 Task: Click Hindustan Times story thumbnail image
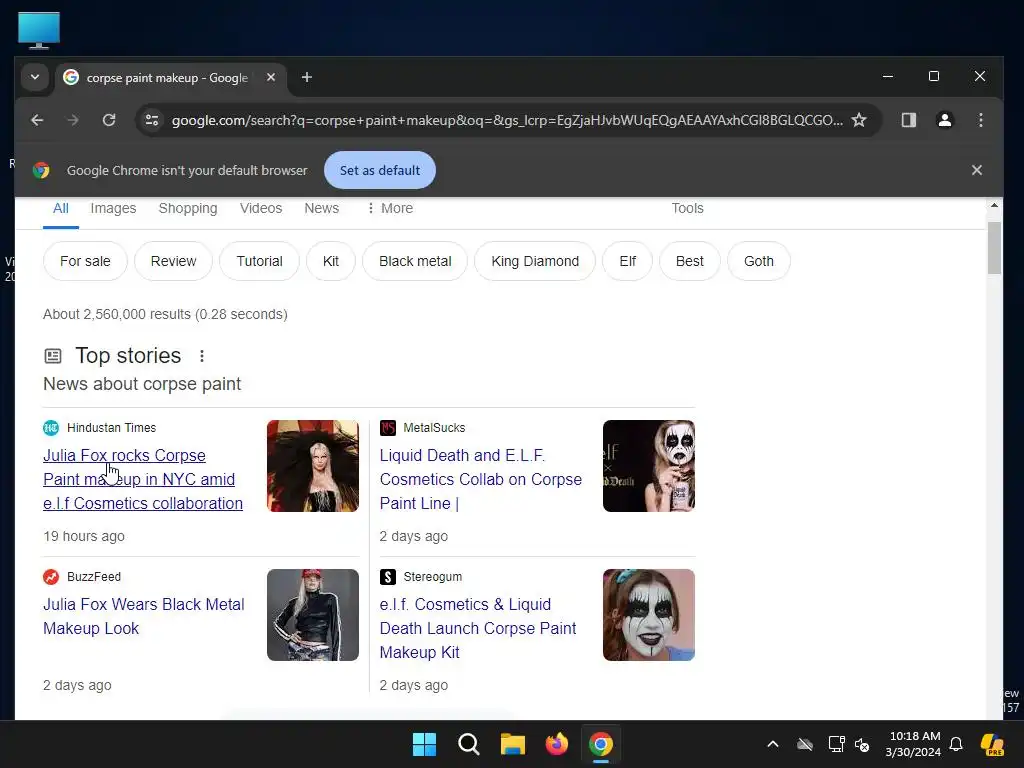tap(313, 466)
